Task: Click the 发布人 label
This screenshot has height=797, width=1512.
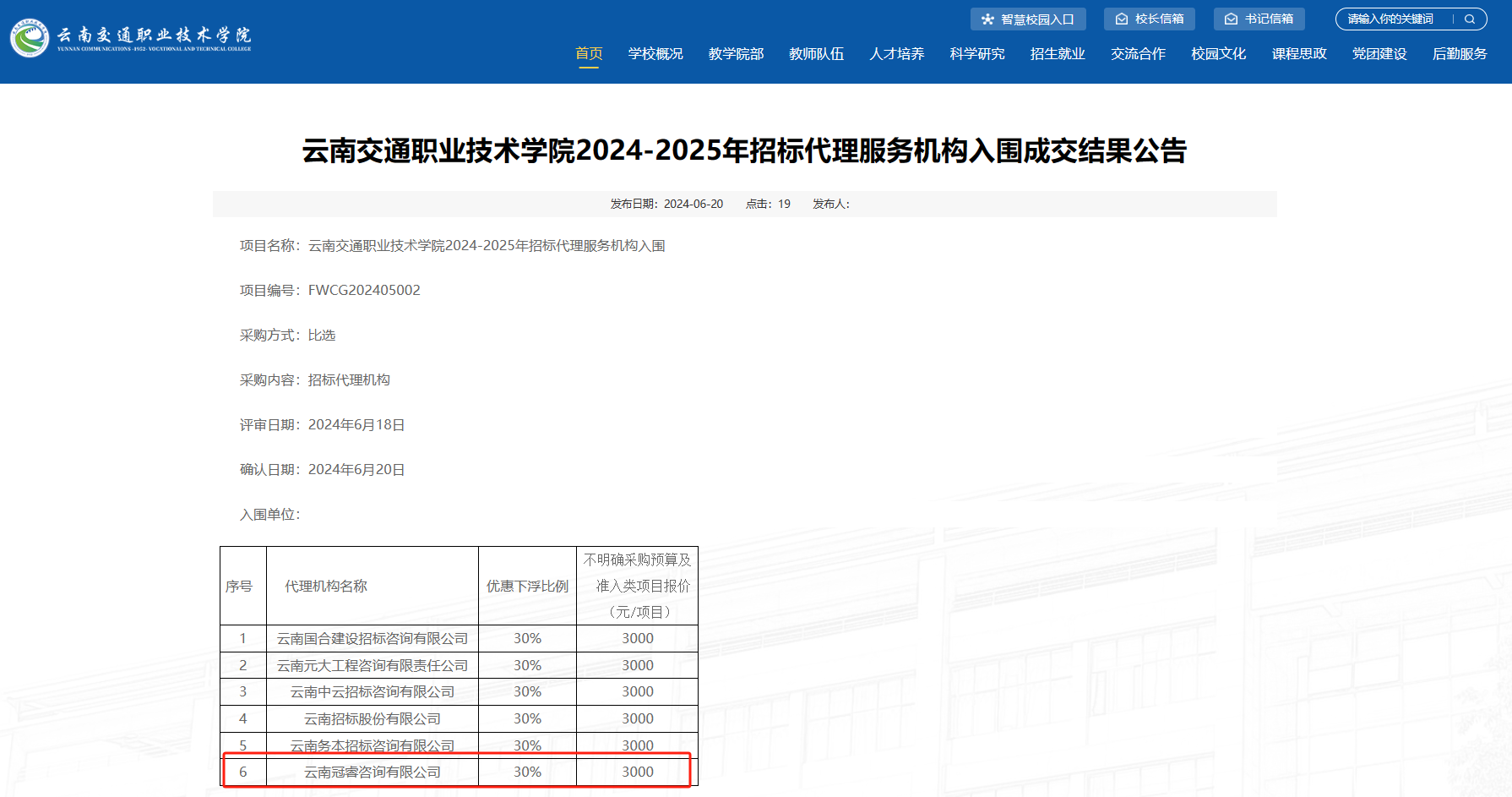Action: (831, 204)
